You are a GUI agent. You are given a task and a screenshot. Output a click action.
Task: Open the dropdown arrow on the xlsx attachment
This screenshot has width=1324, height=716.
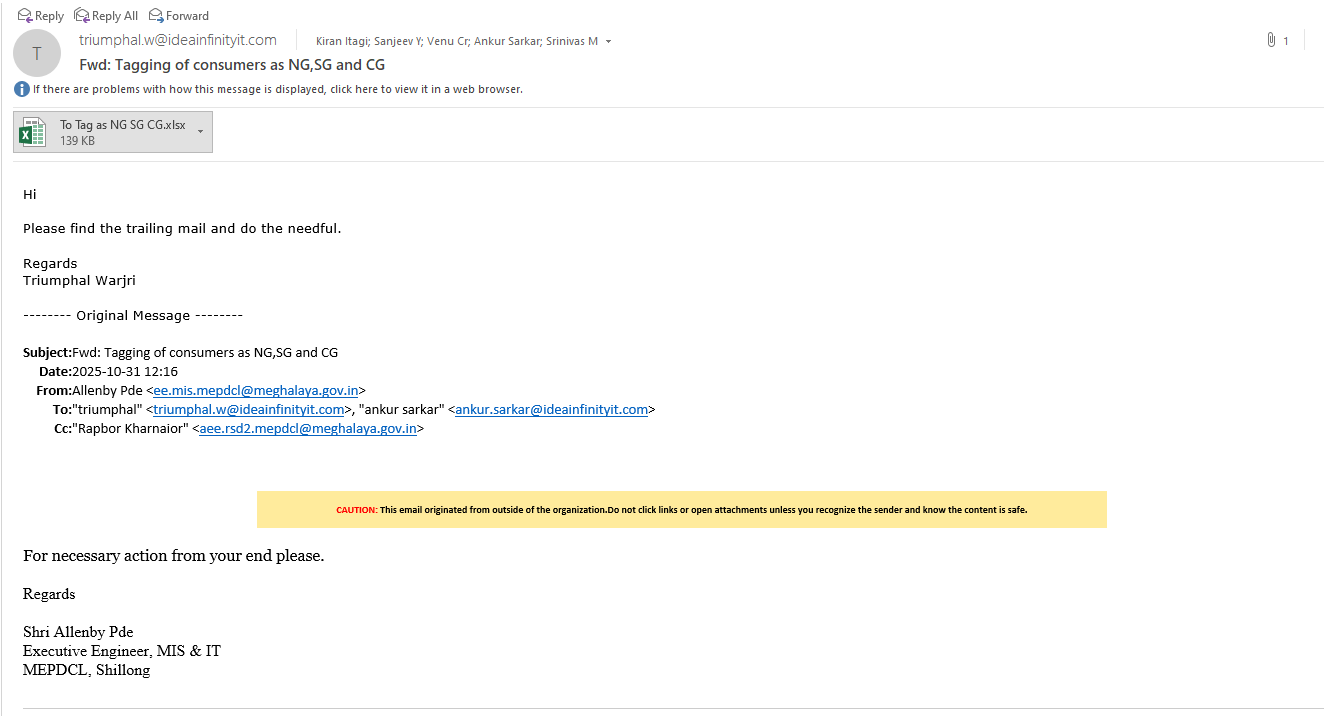(x=200, y=132)
